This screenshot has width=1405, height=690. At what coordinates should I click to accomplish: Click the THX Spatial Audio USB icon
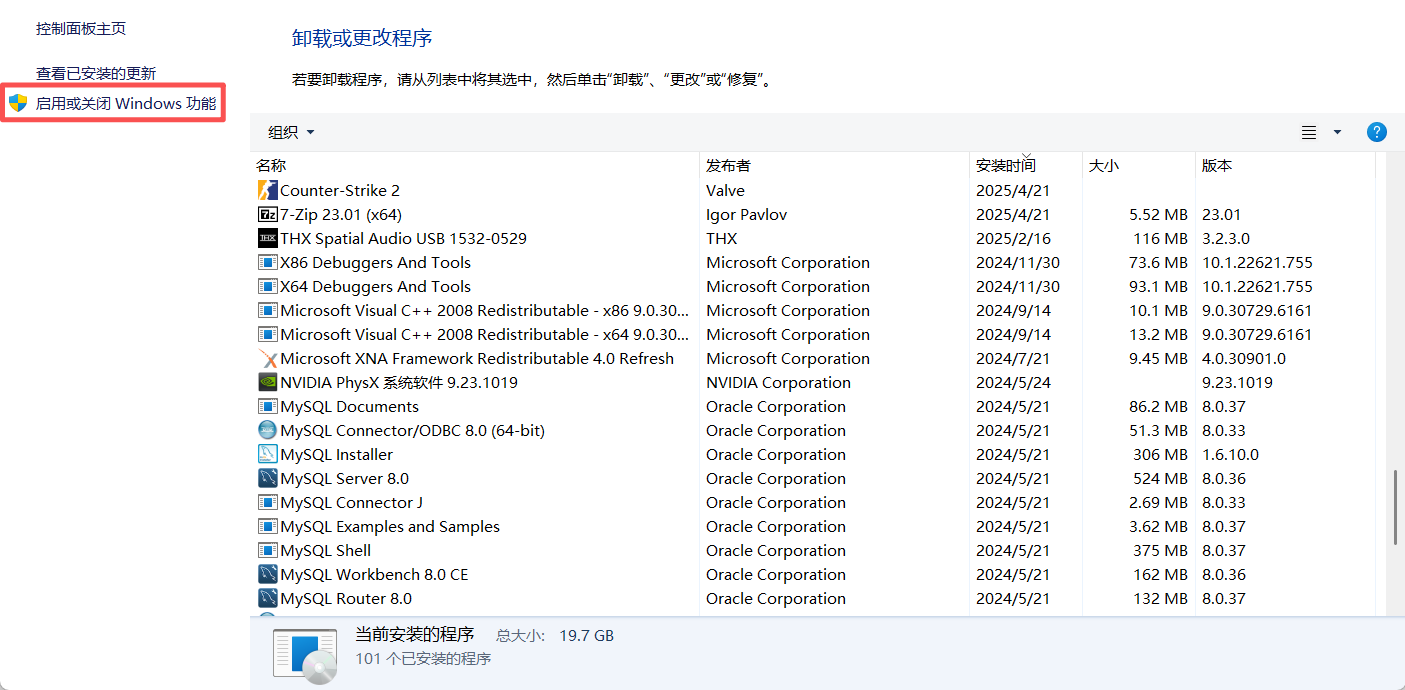267,238
